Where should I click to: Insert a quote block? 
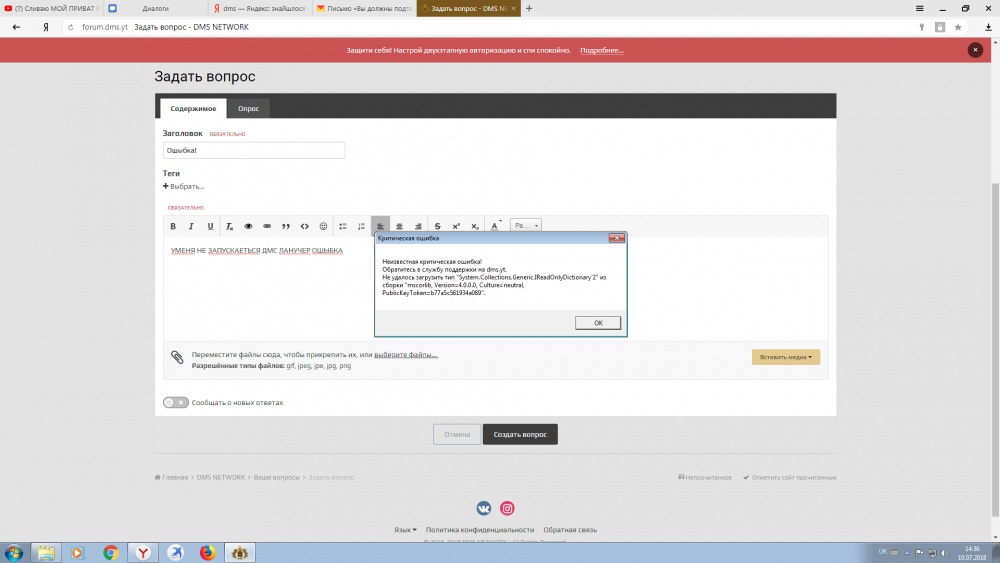[286, 226]
